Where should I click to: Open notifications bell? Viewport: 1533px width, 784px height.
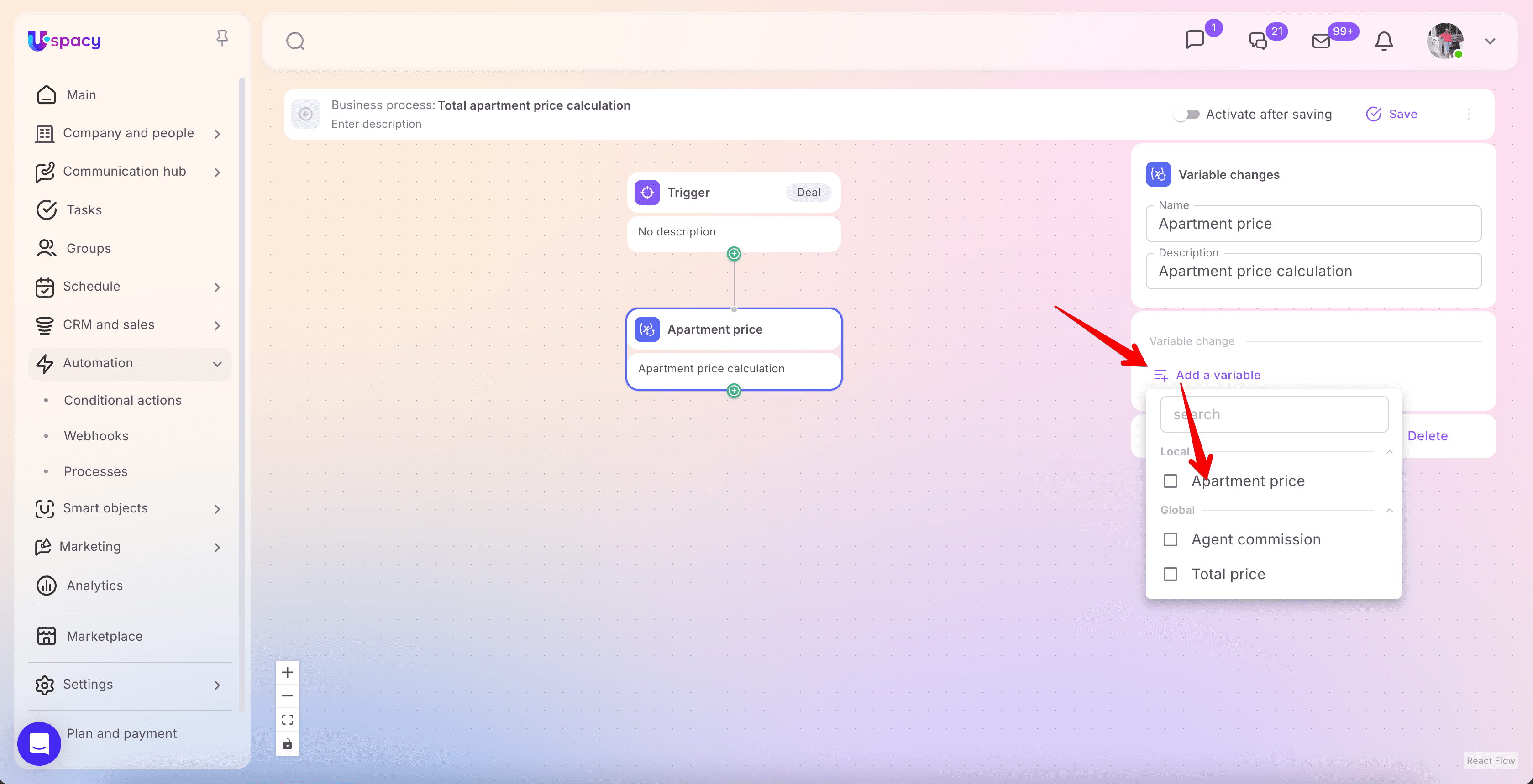tap(1384, 41)
